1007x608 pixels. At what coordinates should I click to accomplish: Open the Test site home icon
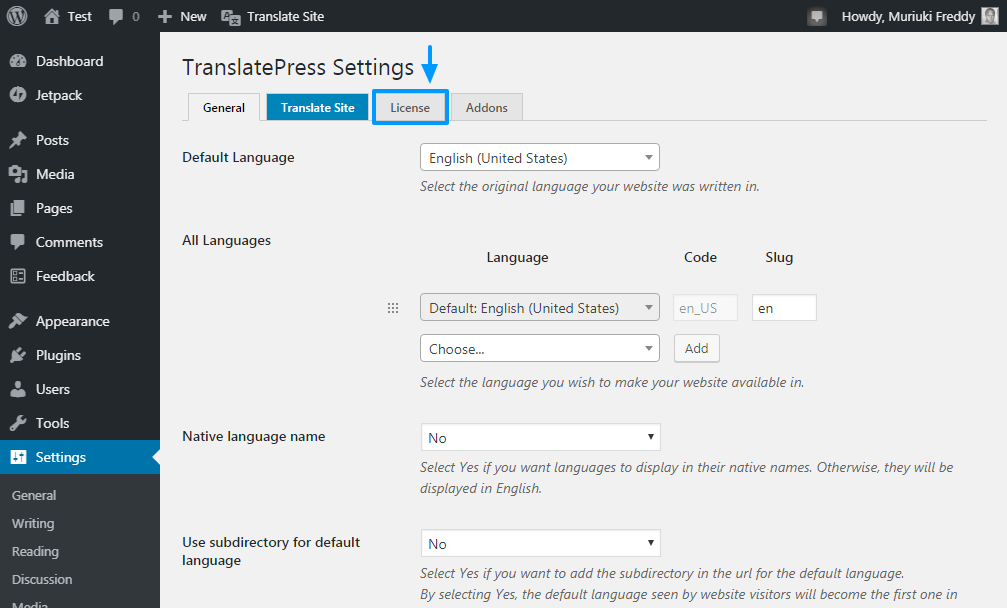click(x=52, y=16)
